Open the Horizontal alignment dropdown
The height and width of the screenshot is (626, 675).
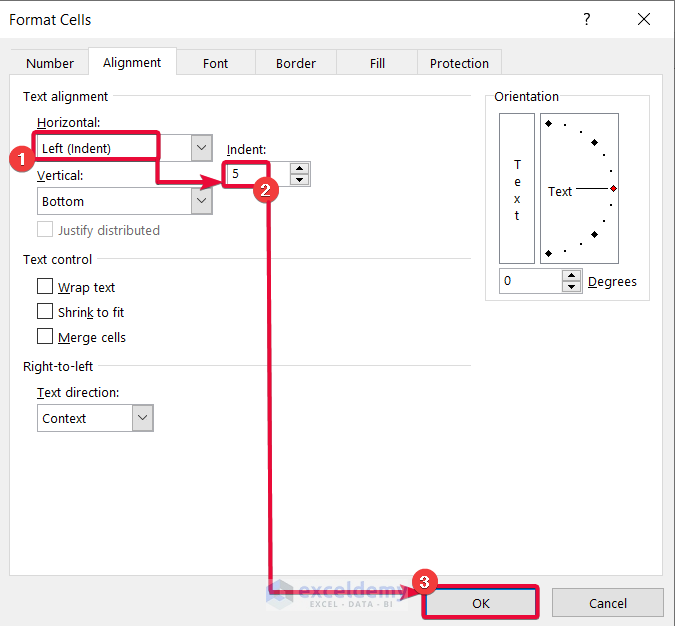[x=202, y=148]
